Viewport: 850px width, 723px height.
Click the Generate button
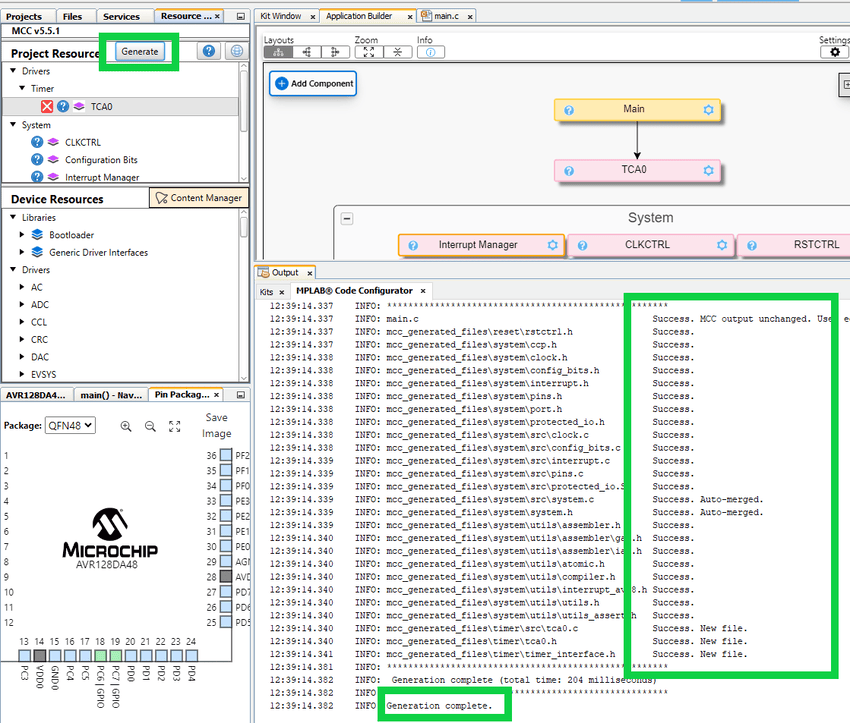click(x=139, y=51)
